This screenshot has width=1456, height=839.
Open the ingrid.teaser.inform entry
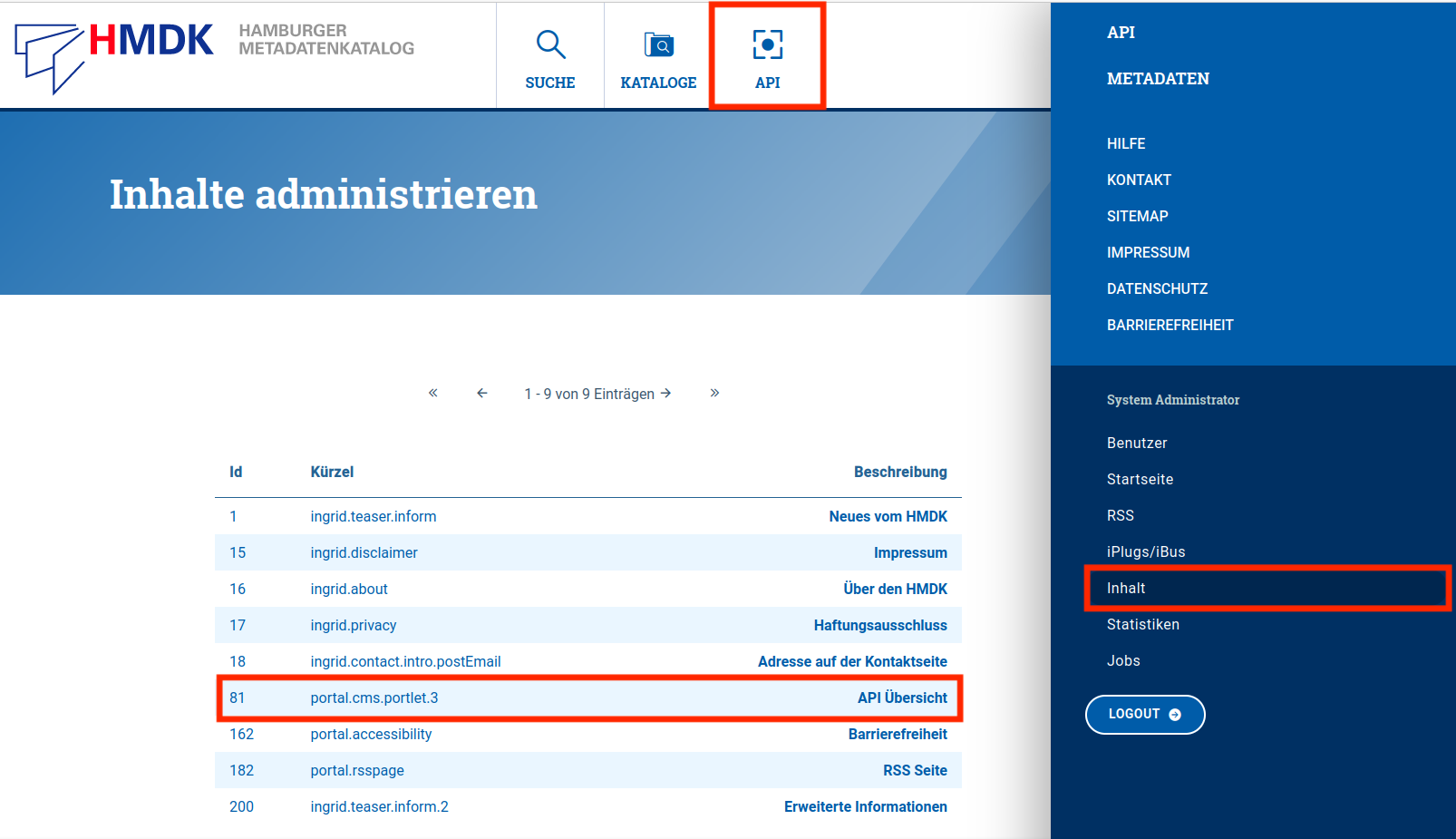pos(373,516)
